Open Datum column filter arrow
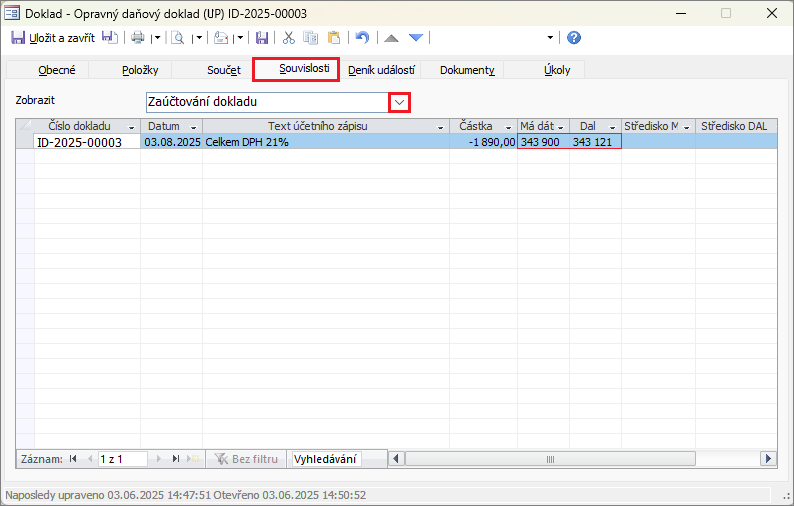The image size is (794, 506). (x=193, y=127)
